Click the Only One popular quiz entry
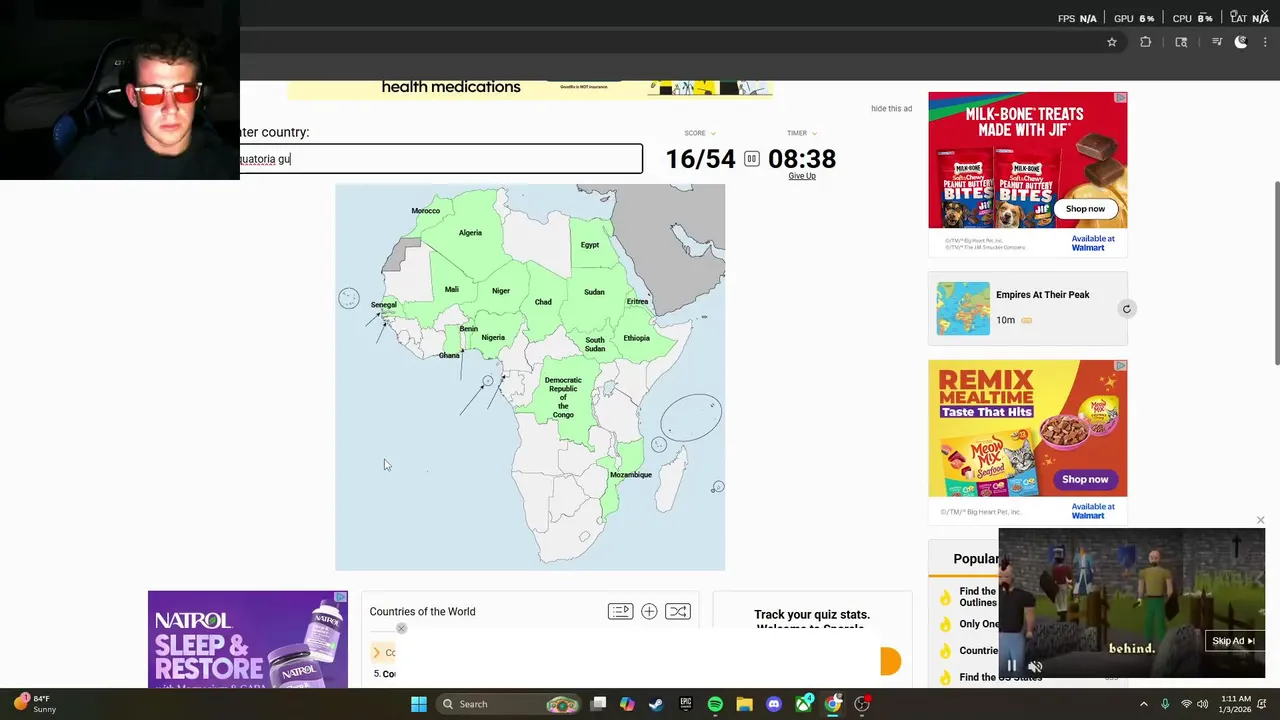The height and width of the screenshot is (720, 1280). tap(978, 624)
